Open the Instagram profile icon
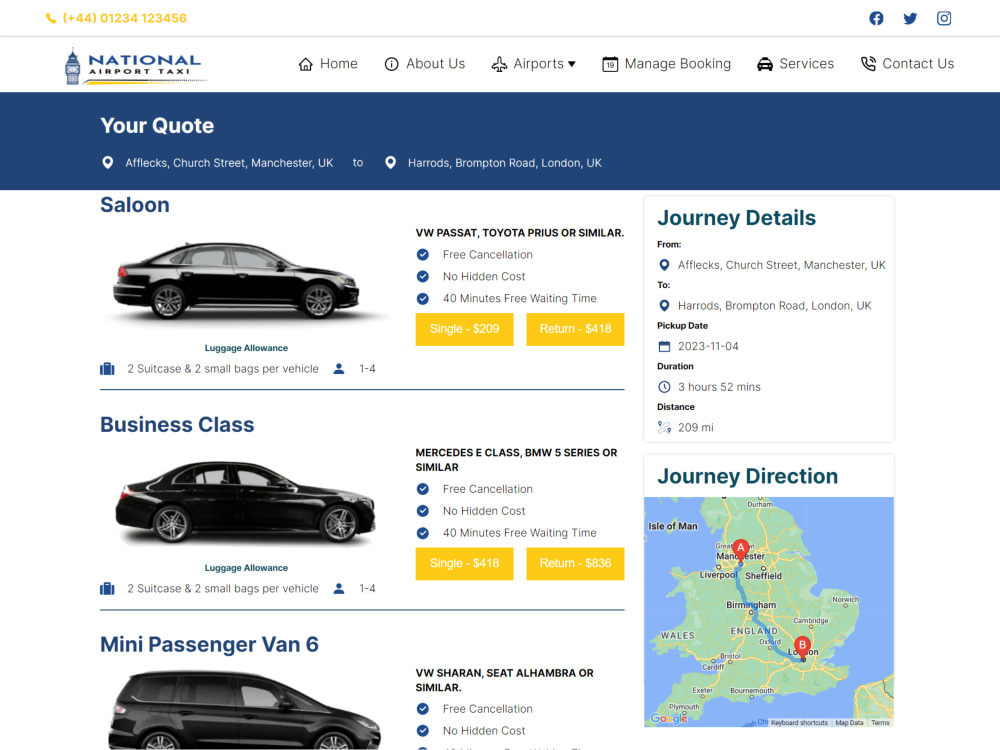 click(944, 18)
